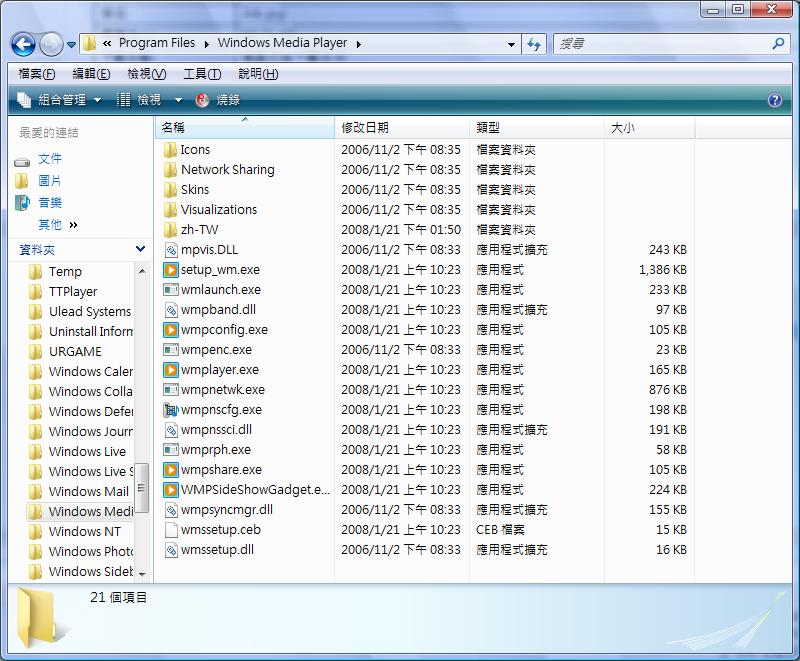Open the 文件 favorite link
This screenshot has width=800, height=661.
(x=50, y=159)
